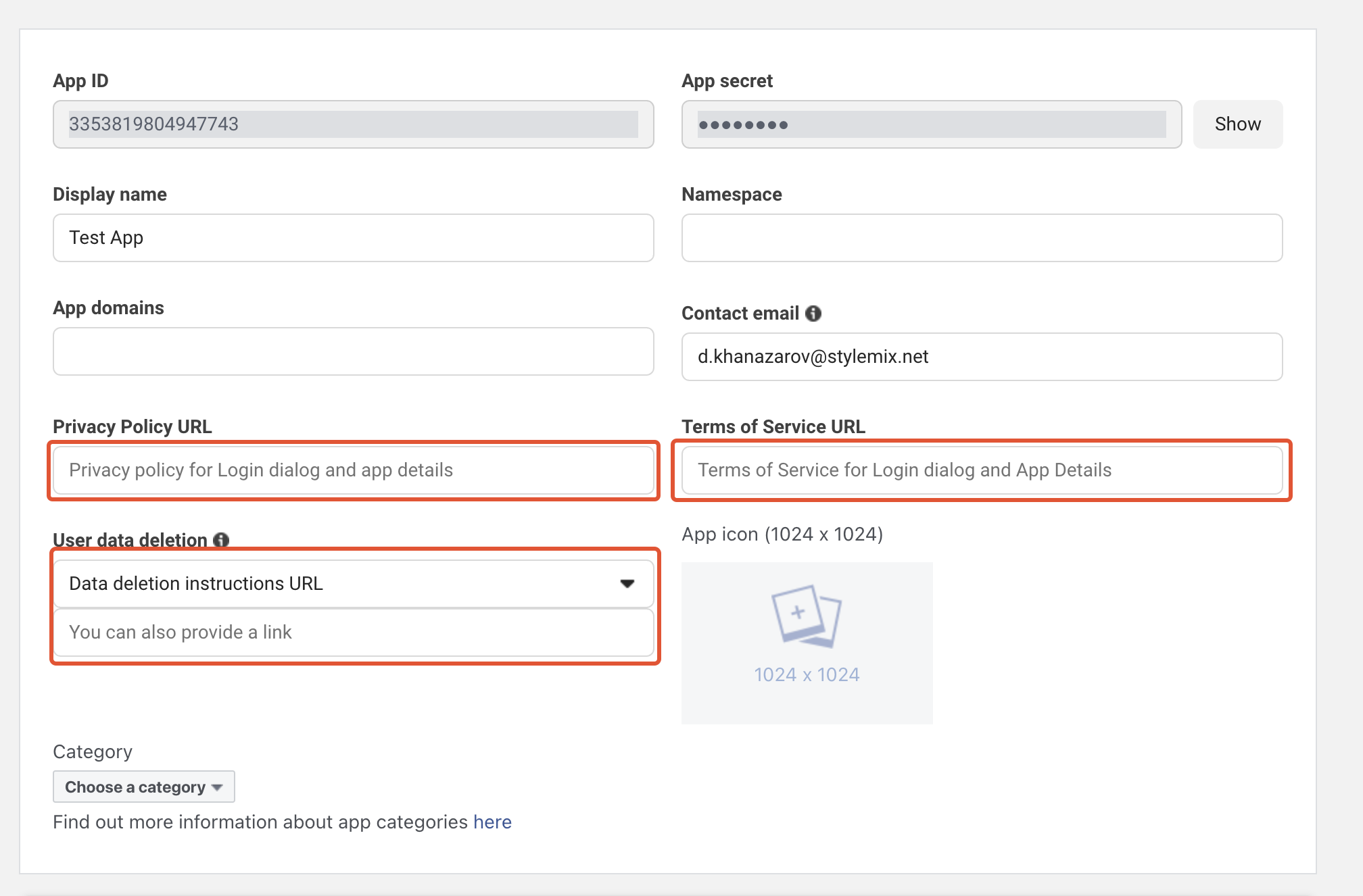Click the User data deletion info icon
Screen dimensions: 1363x896
tap(221, 540)
